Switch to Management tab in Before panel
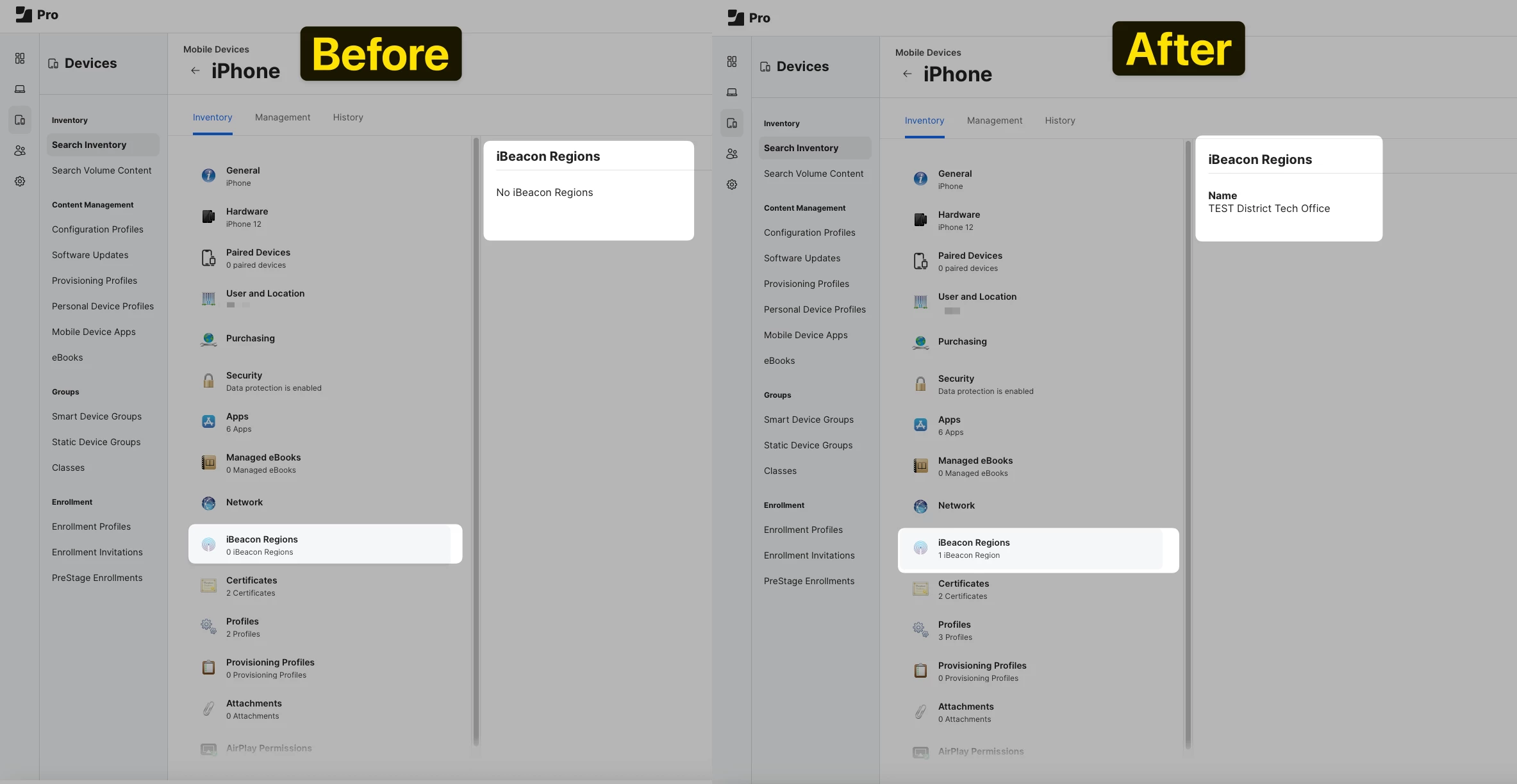The image size is (1517, 784). coord(283,117)
